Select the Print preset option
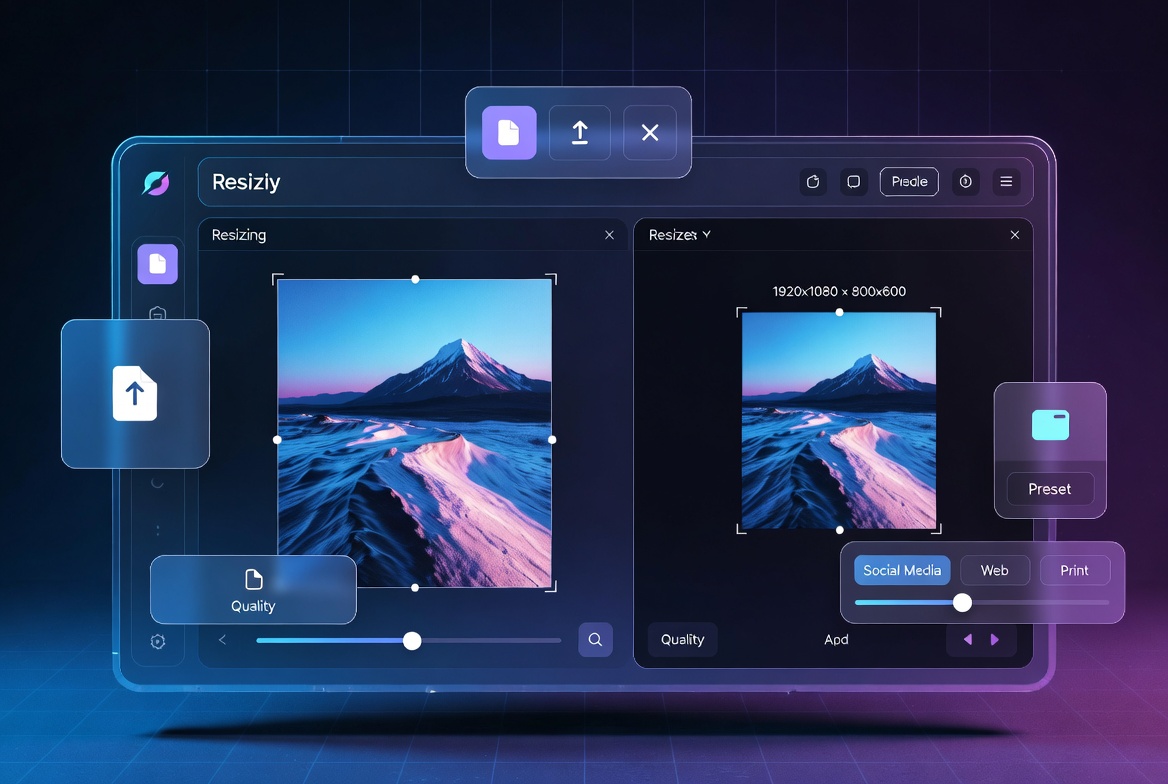 pyautogui.click(x=1074, y=570)
